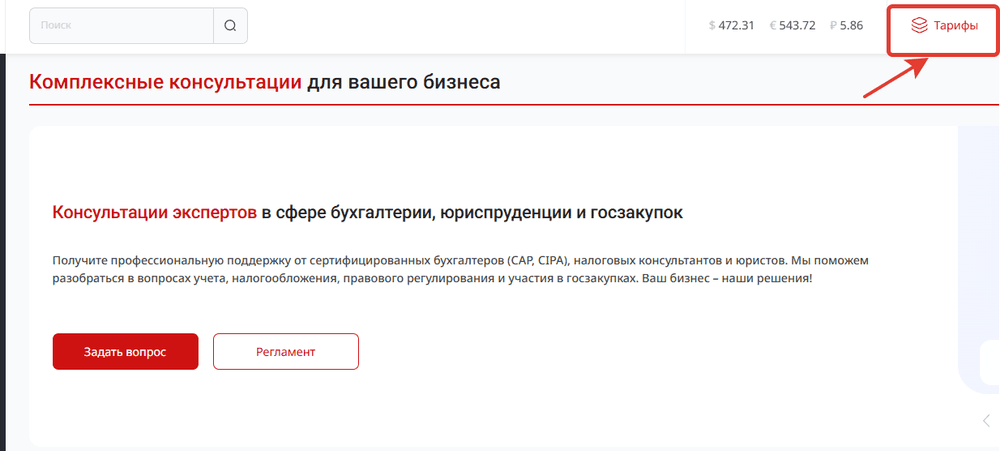Select the 472.31 dollar exchange rate
The width and height of the screenshot is (1000, 451).
point(736,26)
